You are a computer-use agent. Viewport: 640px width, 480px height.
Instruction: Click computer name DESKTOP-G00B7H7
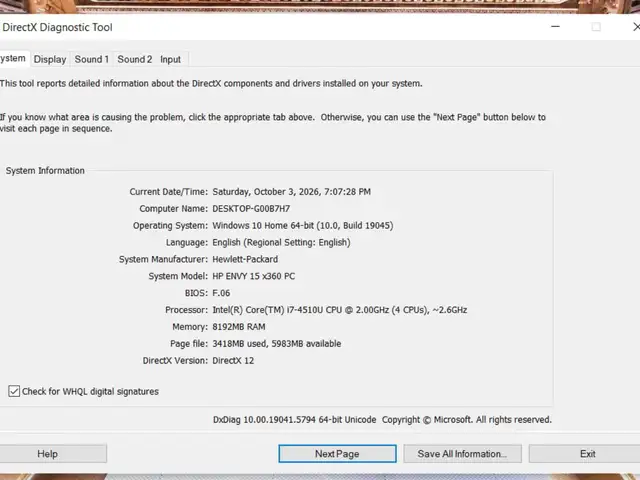[x=251, y=209]
